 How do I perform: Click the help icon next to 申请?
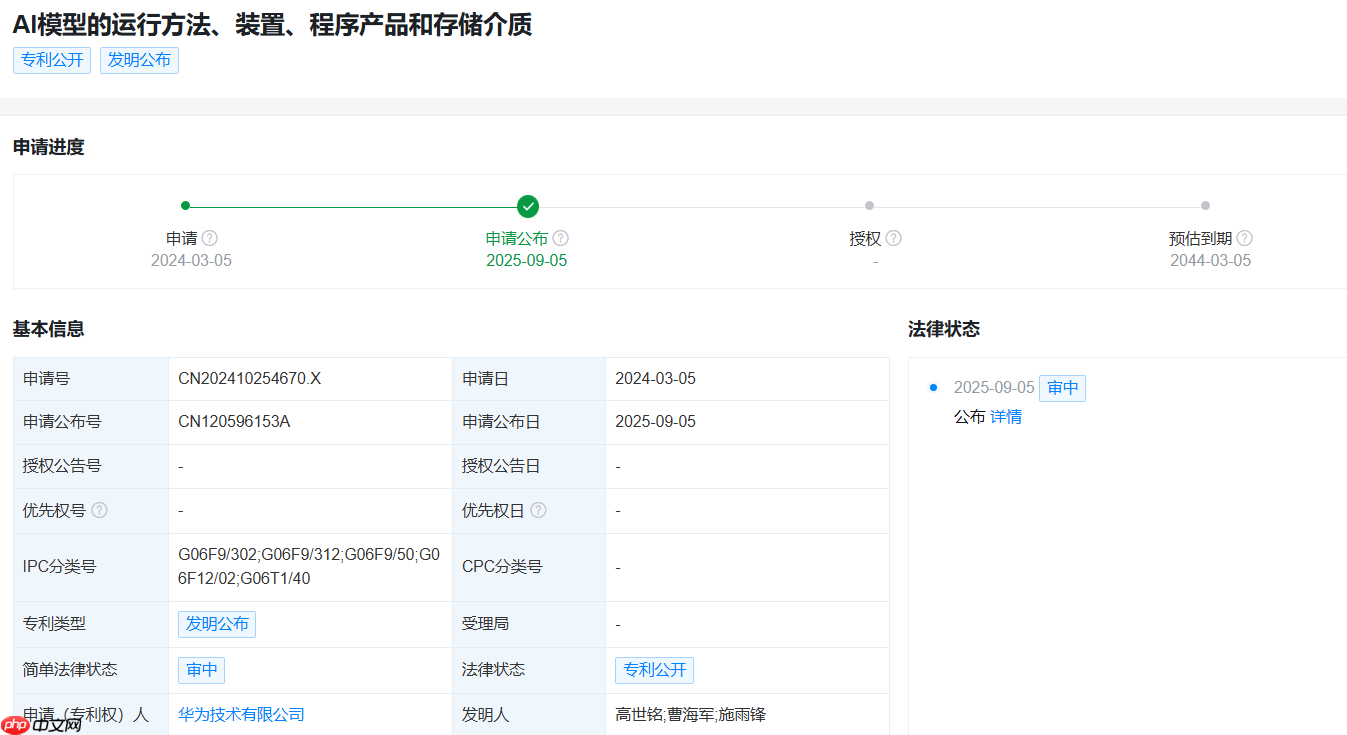[210, 238]
